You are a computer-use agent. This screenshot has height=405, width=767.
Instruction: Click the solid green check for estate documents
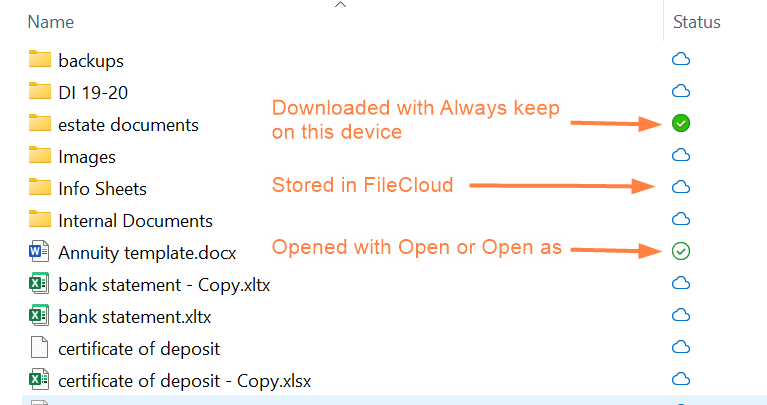pyautogui.click(x=681, y=124)
